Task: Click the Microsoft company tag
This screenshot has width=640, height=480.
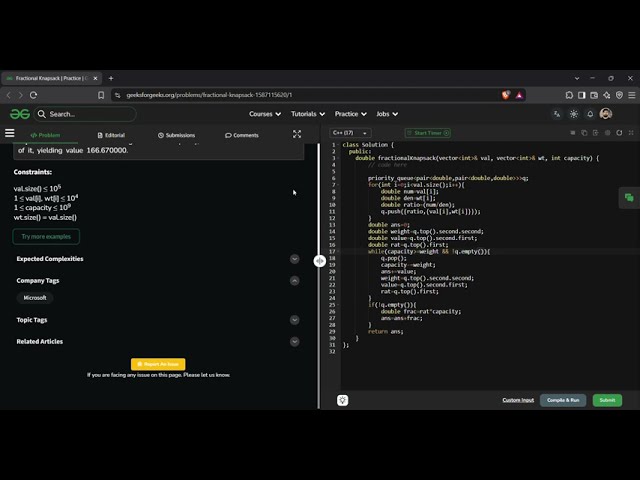Action: [35, 298]
